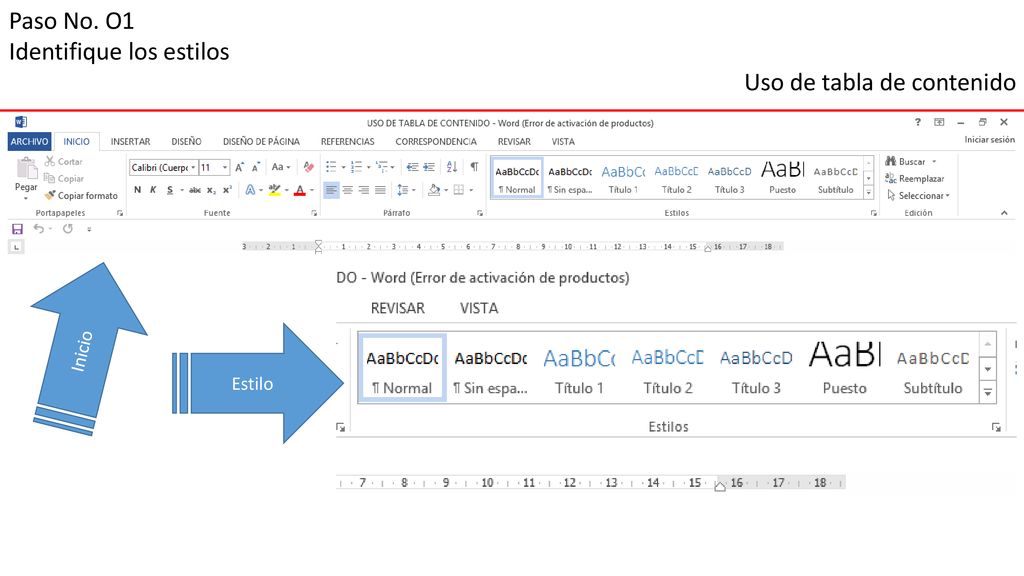Toggle bold N formatting

[137, 190]
